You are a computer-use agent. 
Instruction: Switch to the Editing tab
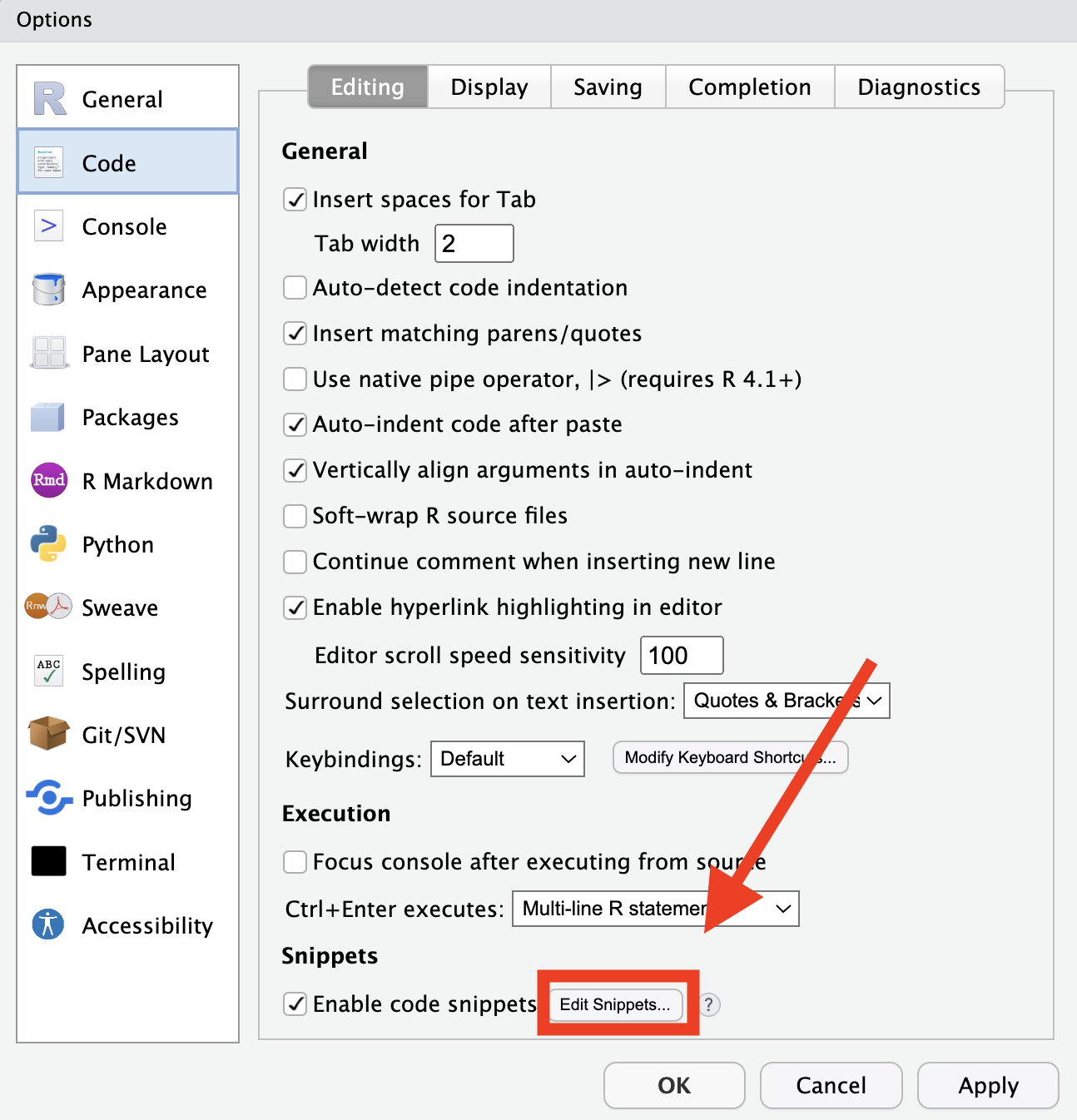click(368, 87)
